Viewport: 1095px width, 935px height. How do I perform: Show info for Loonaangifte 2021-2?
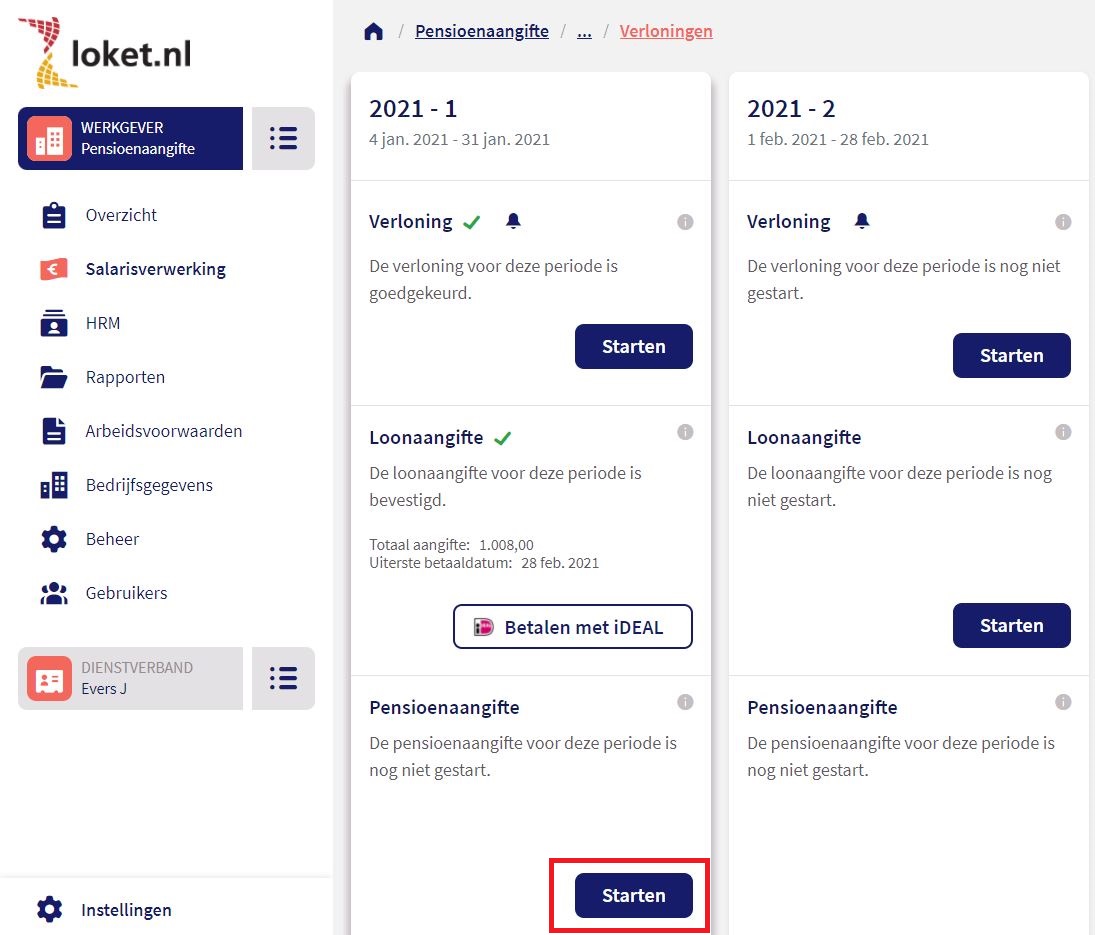pos(1063,432)
